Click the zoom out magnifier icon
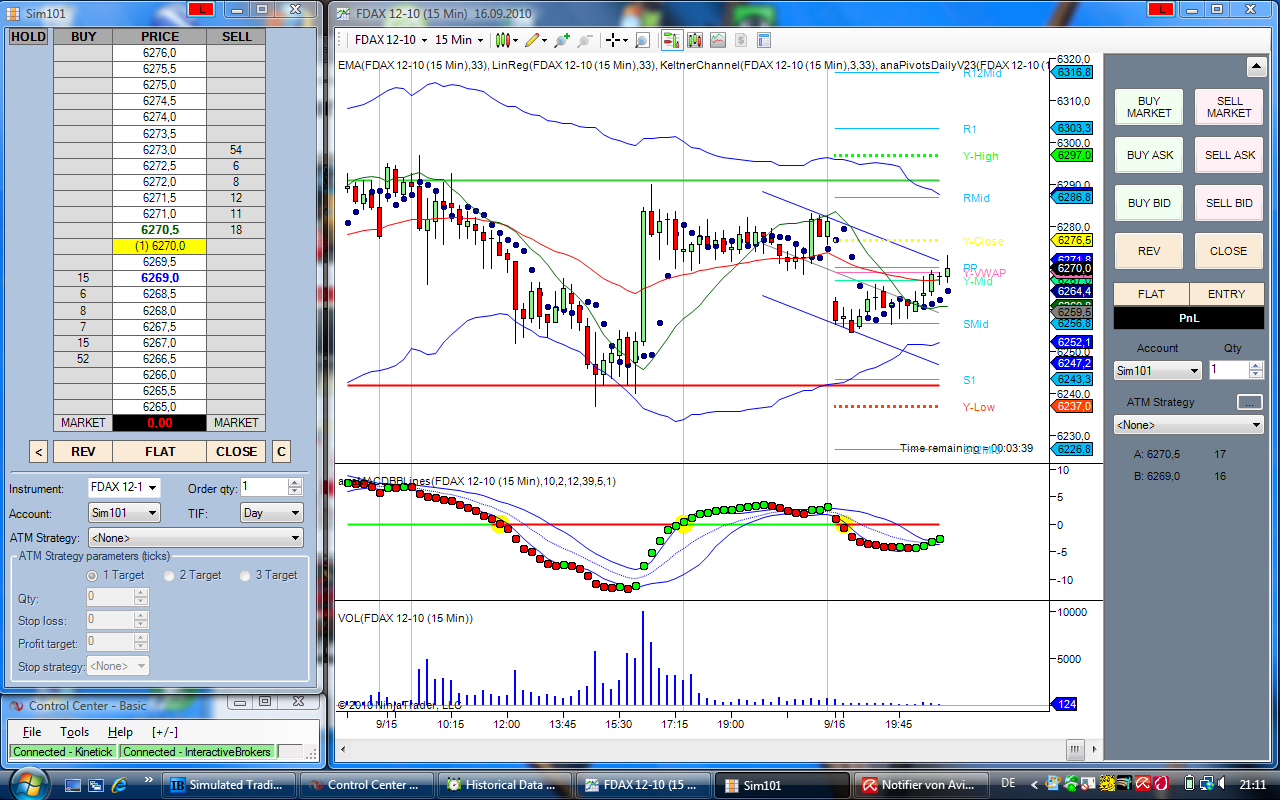The image size is (1280, 800). [x=585, y=40]
